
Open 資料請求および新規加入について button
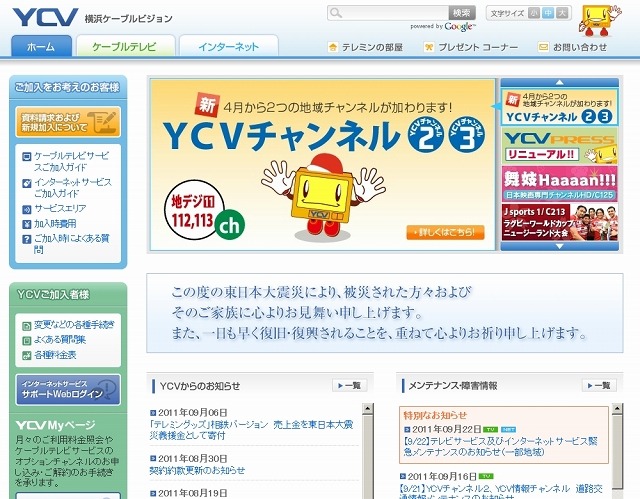pyautogui.click(x=68, y=122)
